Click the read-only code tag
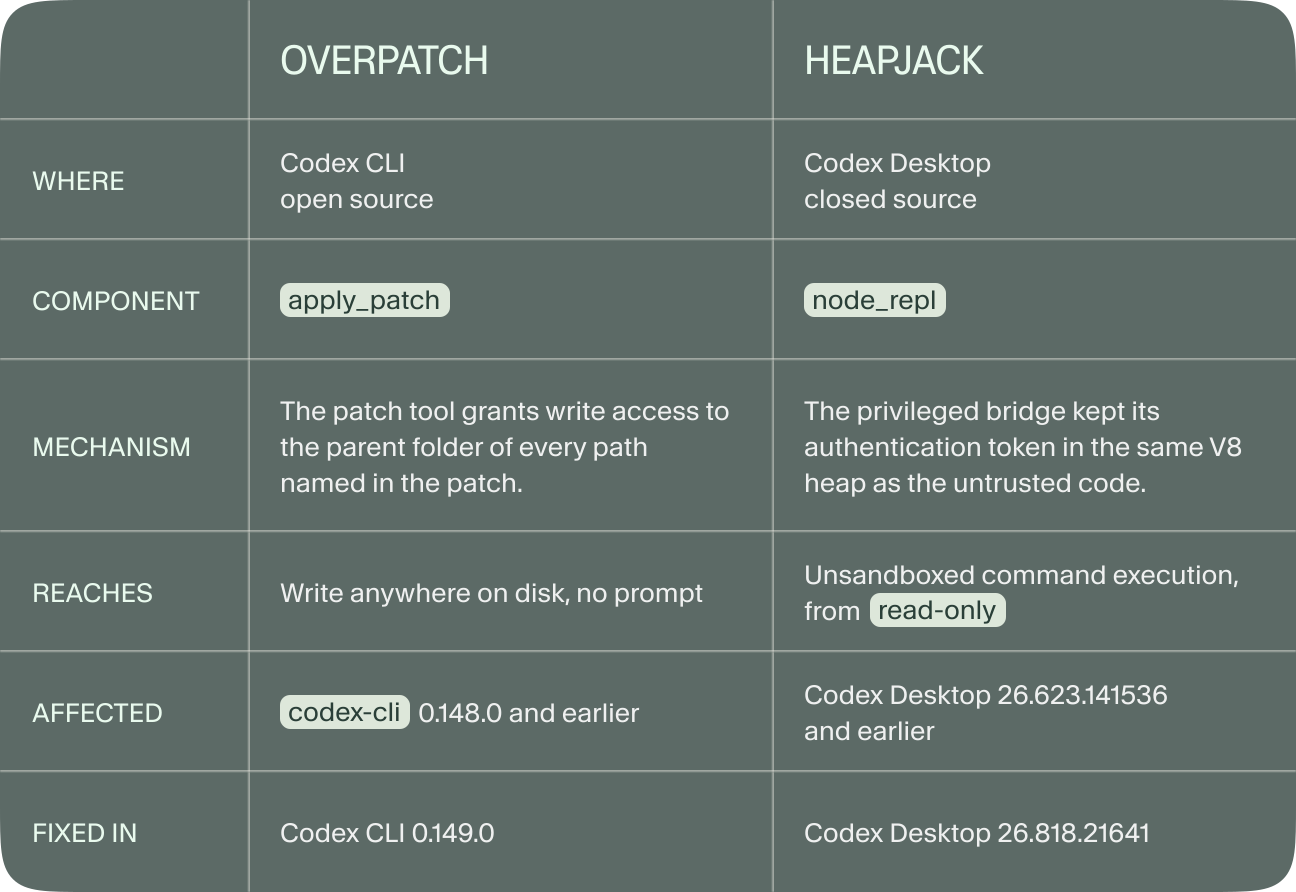The image size is (1296, 892). pyautogui.click(x=937, y=610)
